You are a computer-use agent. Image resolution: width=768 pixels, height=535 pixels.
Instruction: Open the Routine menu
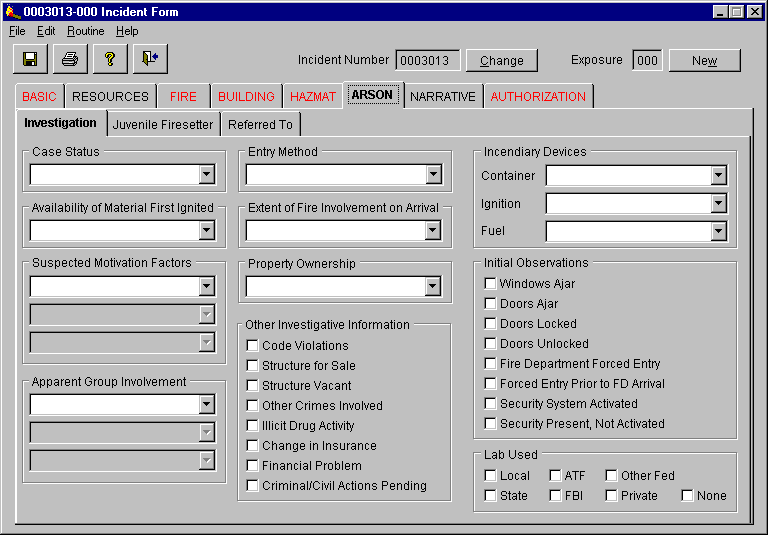tap(85, 31)
